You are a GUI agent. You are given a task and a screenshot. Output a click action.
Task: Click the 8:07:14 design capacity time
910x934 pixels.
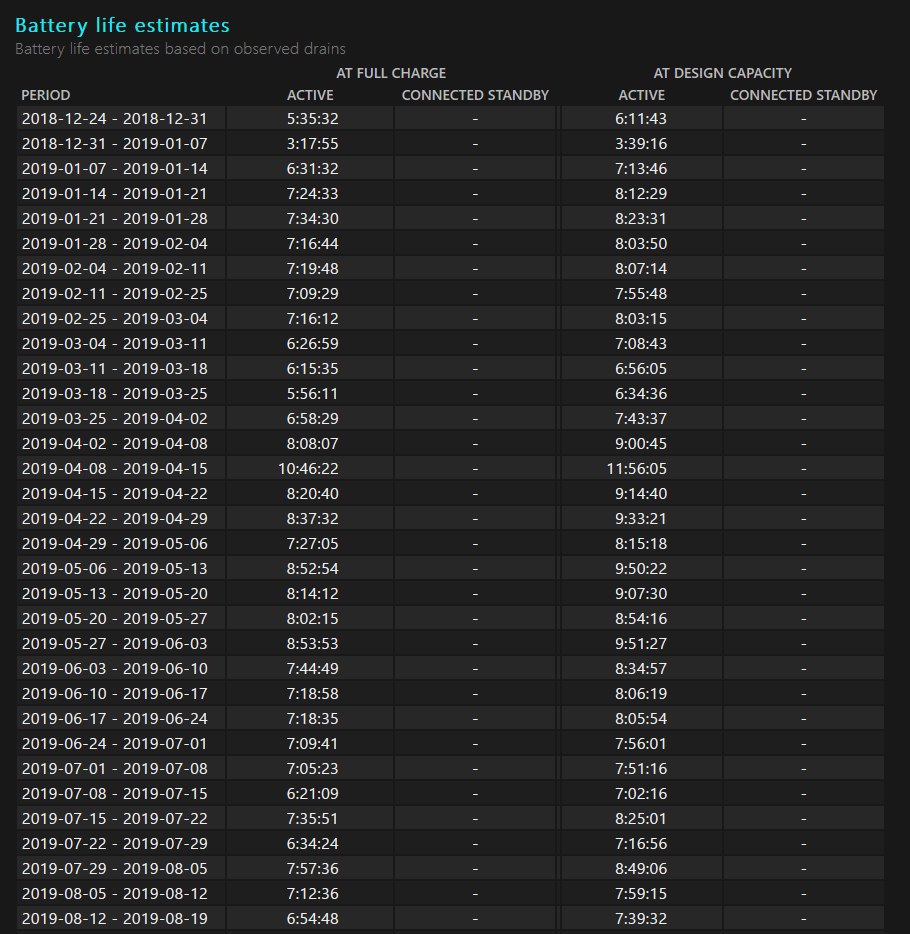pos(641,269)
